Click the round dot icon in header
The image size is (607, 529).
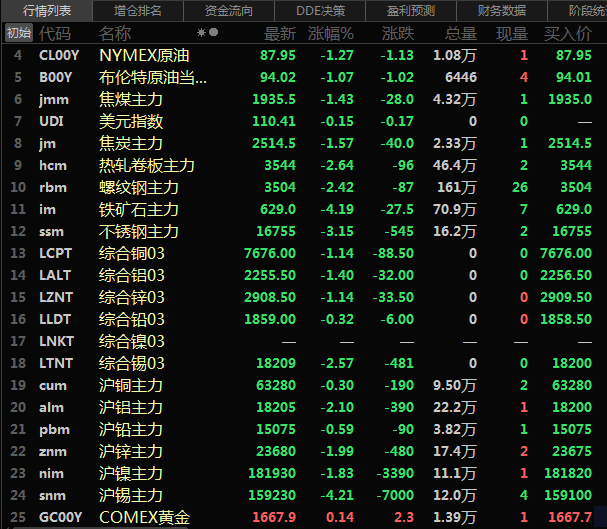(214, 33)
